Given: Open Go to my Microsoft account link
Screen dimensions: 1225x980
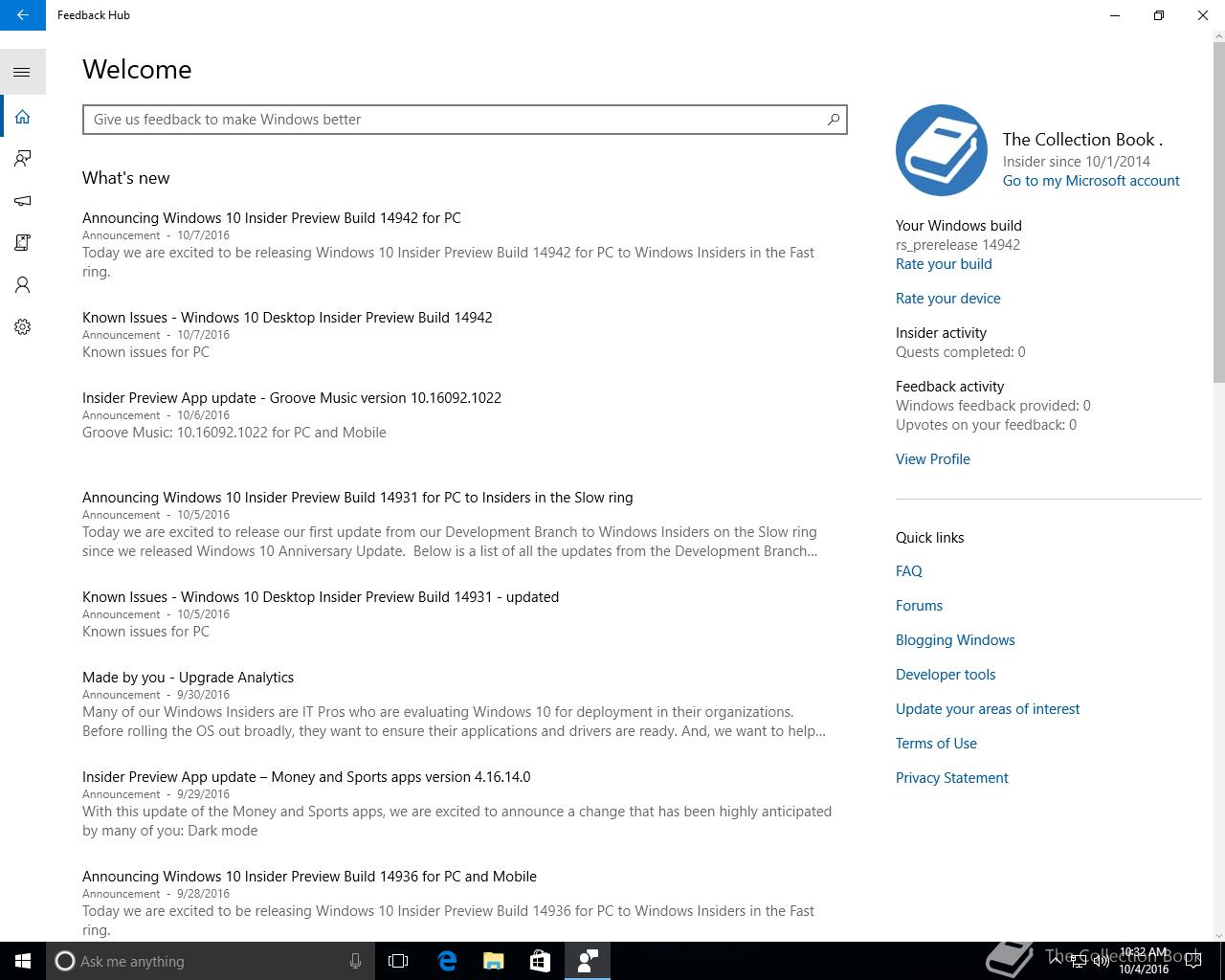Looking at the screenshot, I should point(1091,181).
